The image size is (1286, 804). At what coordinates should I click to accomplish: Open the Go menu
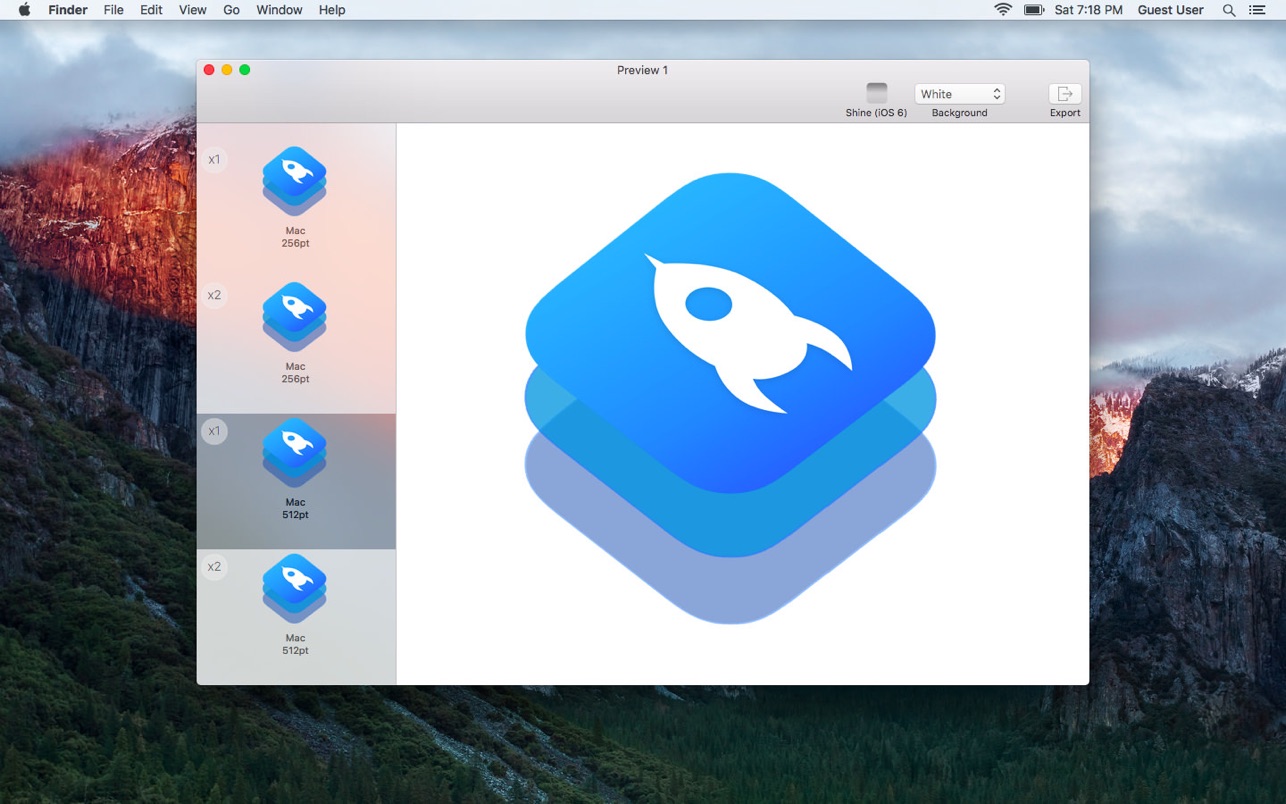coord(231,10)
